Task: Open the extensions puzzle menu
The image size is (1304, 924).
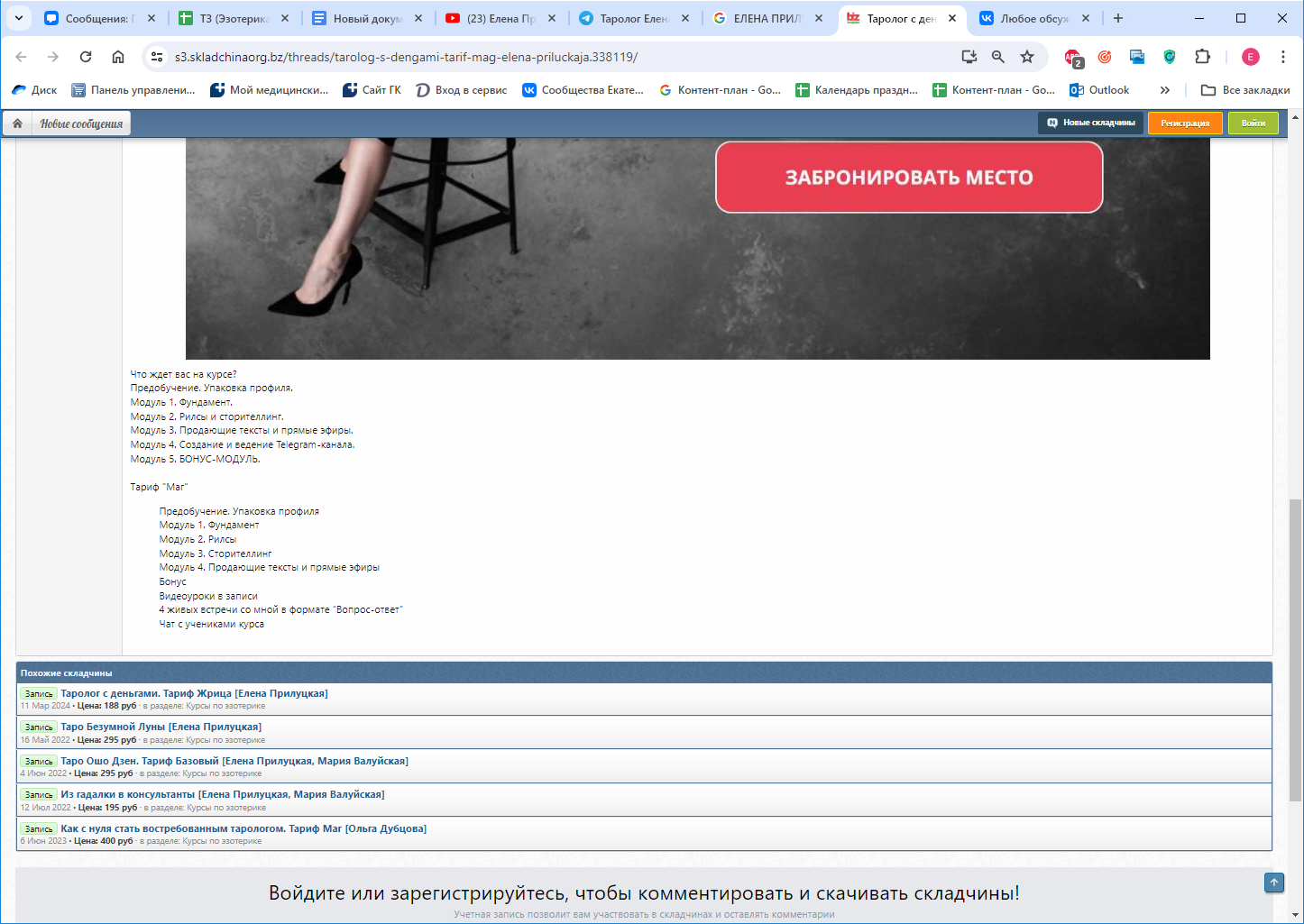Action: point(1202,57)
